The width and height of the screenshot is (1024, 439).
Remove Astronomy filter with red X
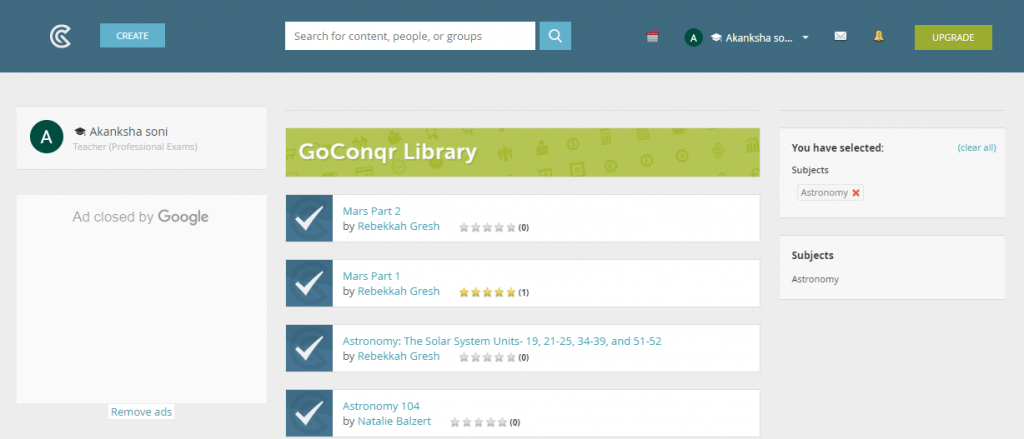pos(856,193)
